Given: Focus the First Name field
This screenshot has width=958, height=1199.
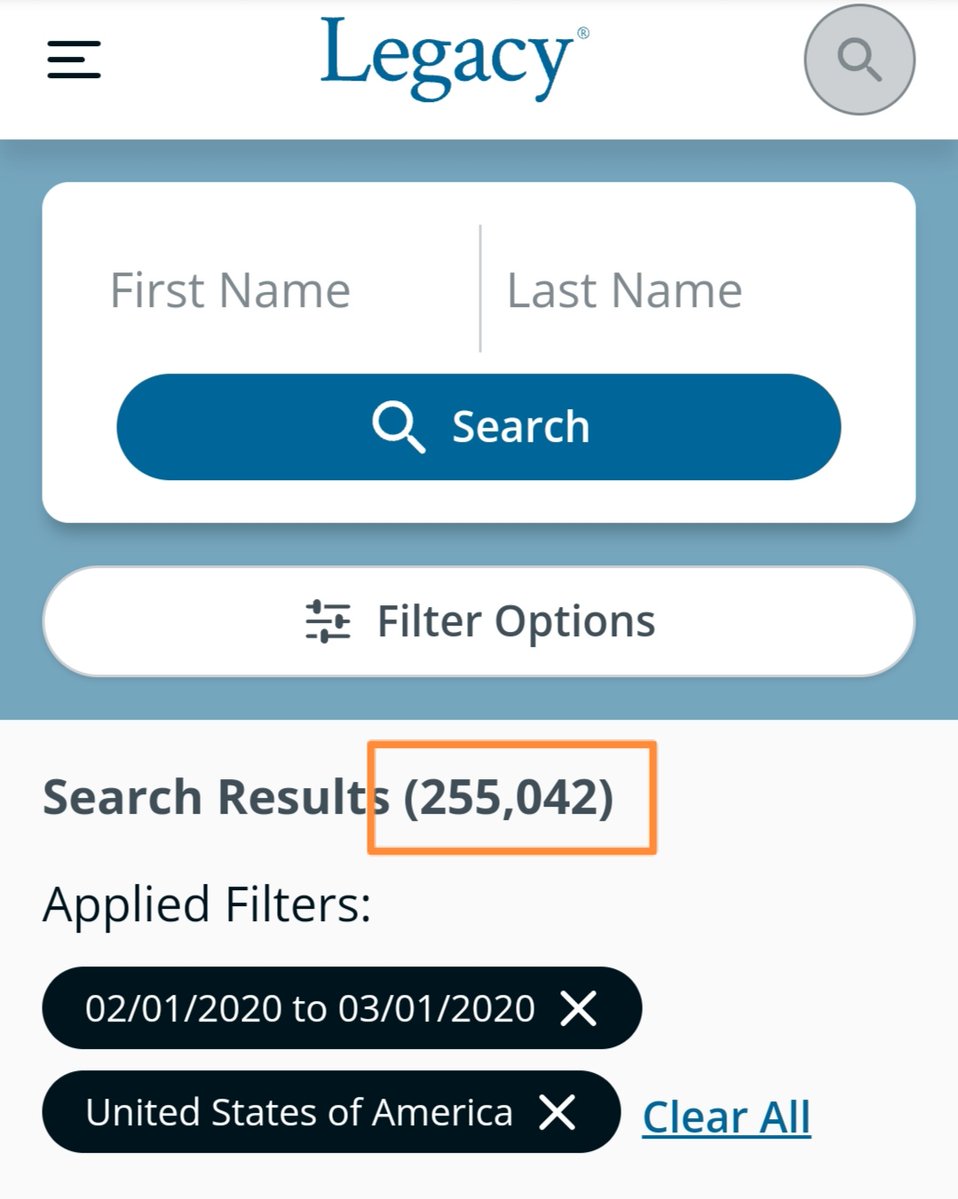Looking at the screenshot, I should tap(260, 290).
